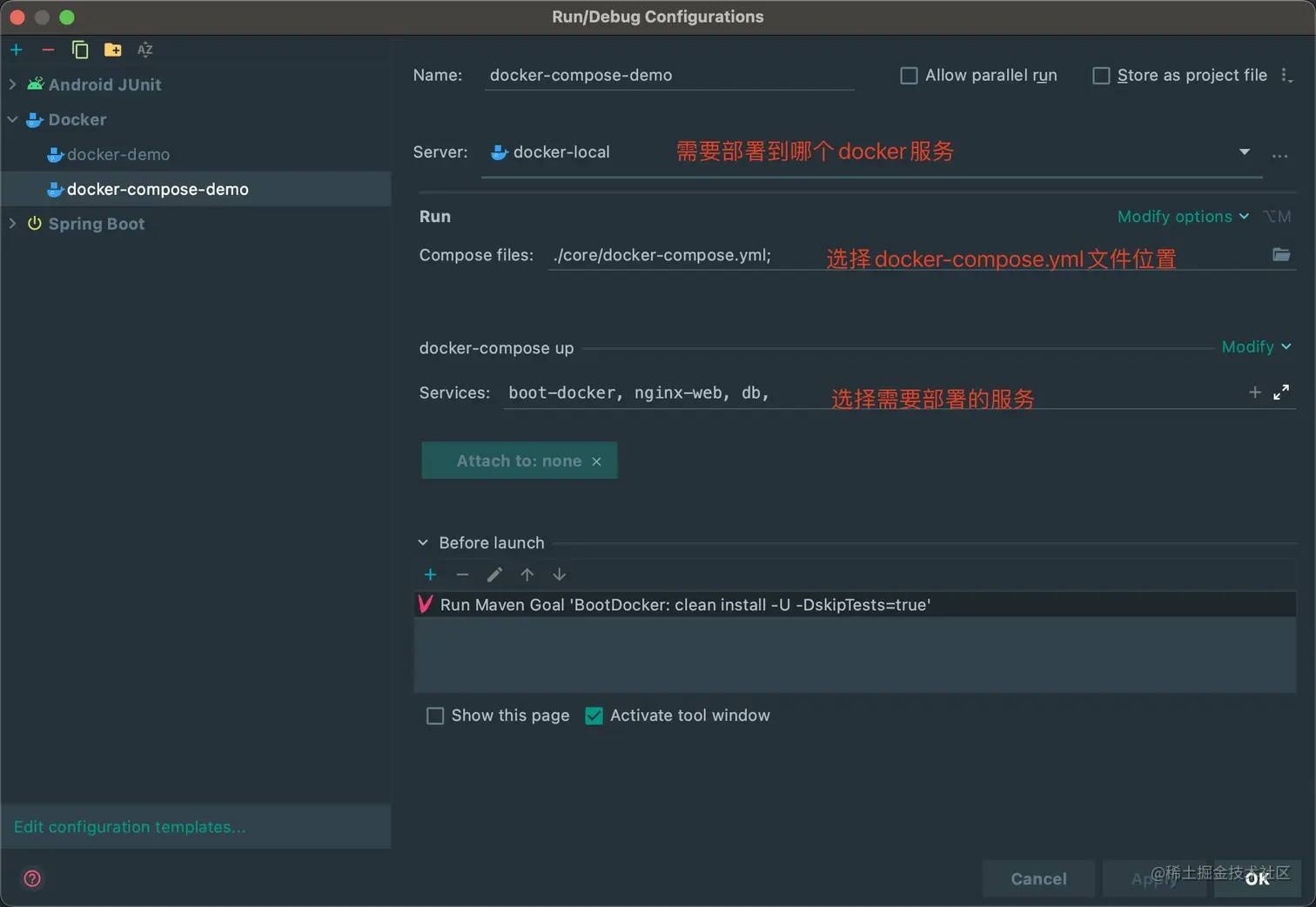Move Before launch task up

(527, 574)
